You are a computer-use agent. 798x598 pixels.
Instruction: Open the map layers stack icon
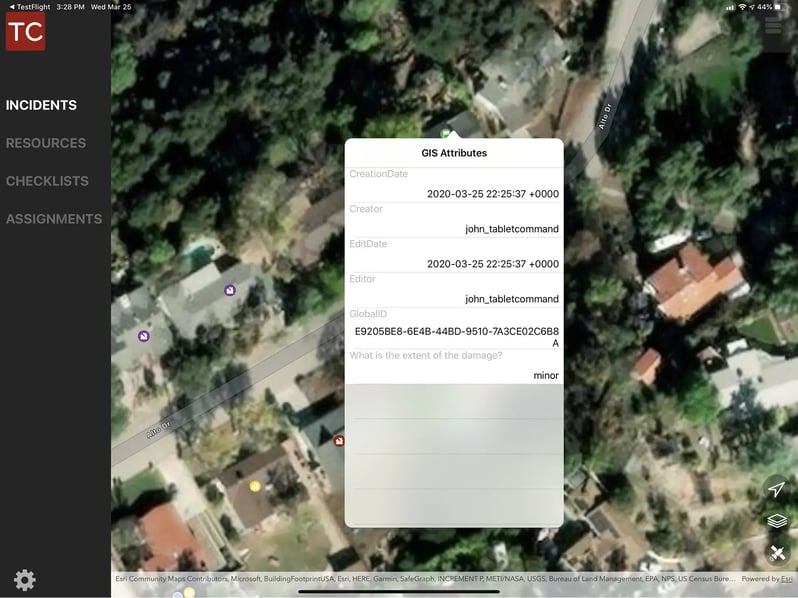[777, 521]
